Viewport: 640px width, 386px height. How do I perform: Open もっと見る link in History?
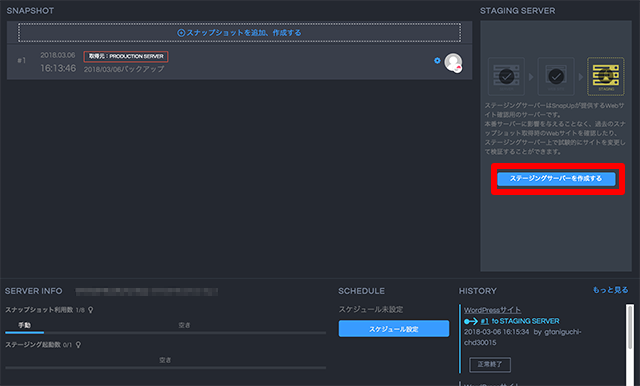(x=611, y=290)
